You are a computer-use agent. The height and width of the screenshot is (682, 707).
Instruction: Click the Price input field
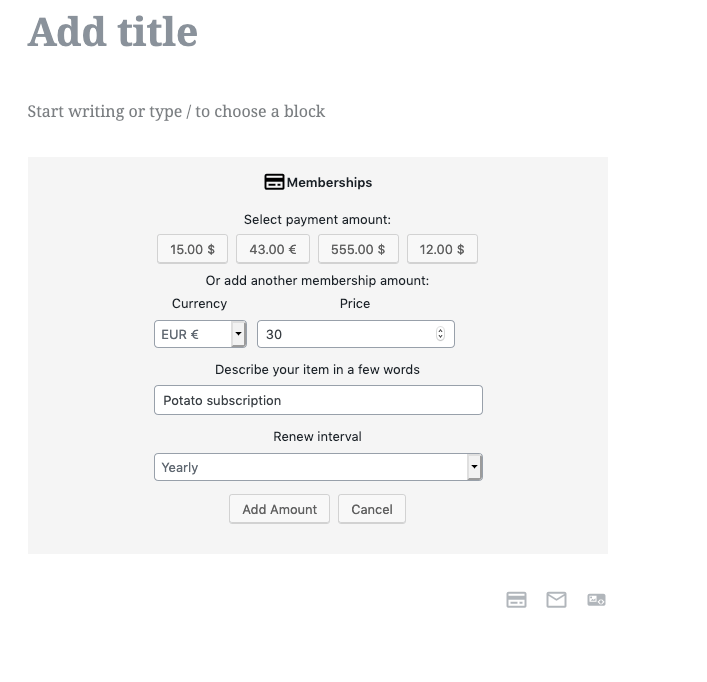pos(345,334)
